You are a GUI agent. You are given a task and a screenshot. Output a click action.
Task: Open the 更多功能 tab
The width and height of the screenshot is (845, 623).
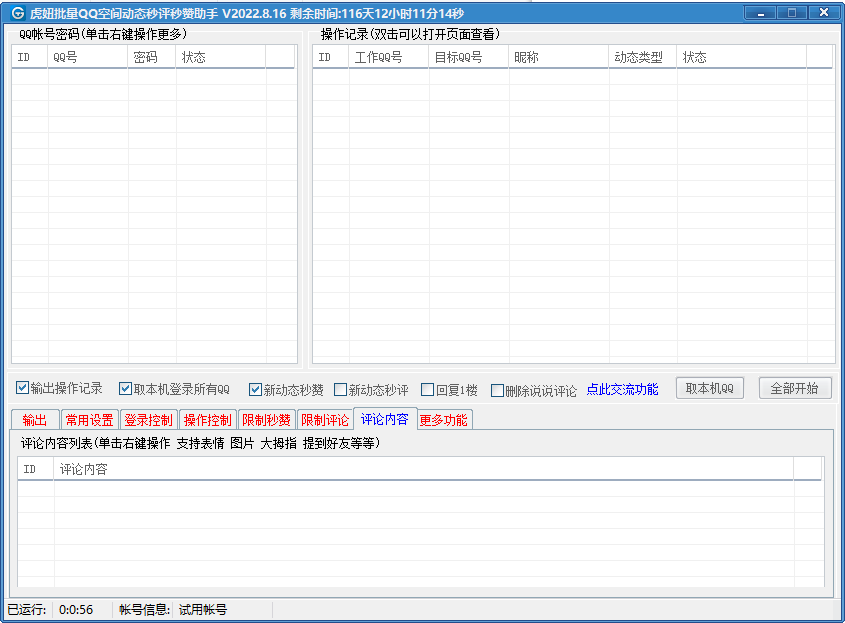click(x=444, y=420)
